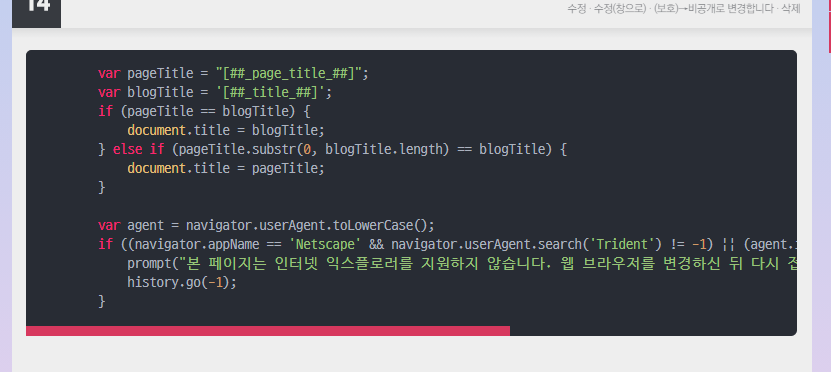Click the line 'document.title = pageTitle;'
This screenshot has width=831, height=372.
(x=226, y=169)
